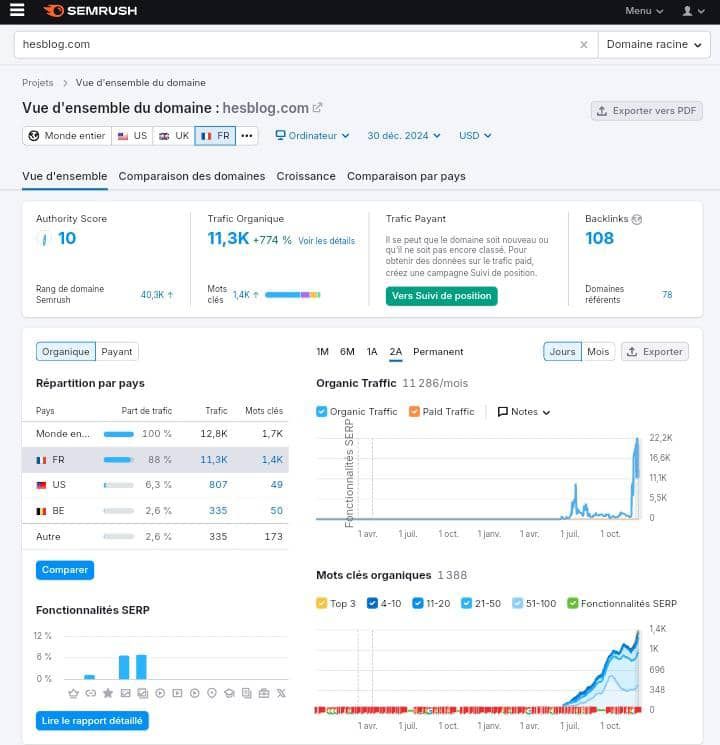The height and width of the screenshot is (745, 720).
Task: Switch to Comparaison par pays tab
Action: click(x=406, y=176)
